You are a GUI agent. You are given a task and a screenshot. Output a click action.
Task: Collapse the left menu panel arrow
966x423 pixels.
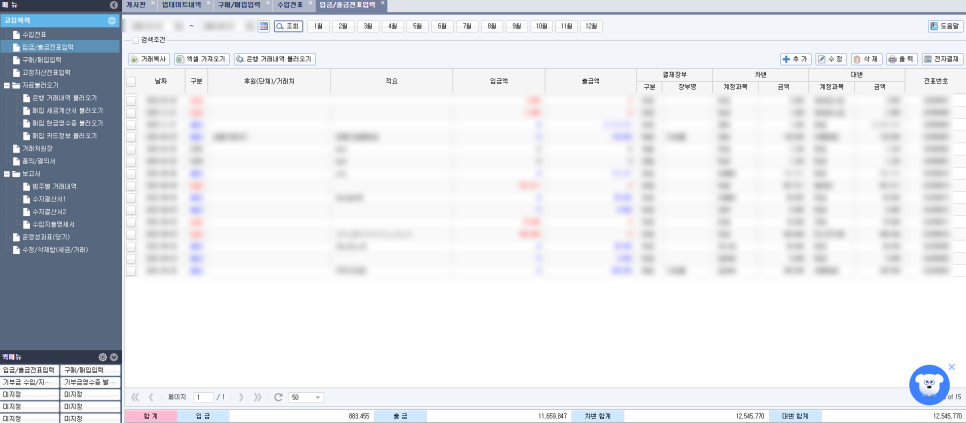click(x=113, y=5)
